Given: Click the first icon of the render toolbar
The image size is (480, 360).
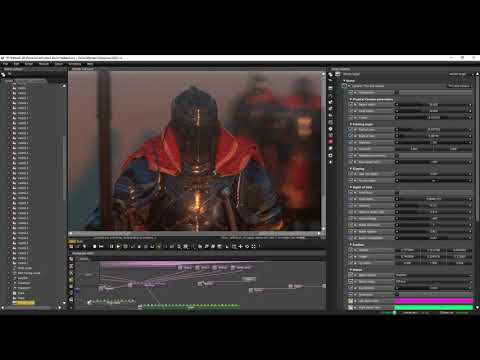Looking at the screenshot, I should pos(71,246).
